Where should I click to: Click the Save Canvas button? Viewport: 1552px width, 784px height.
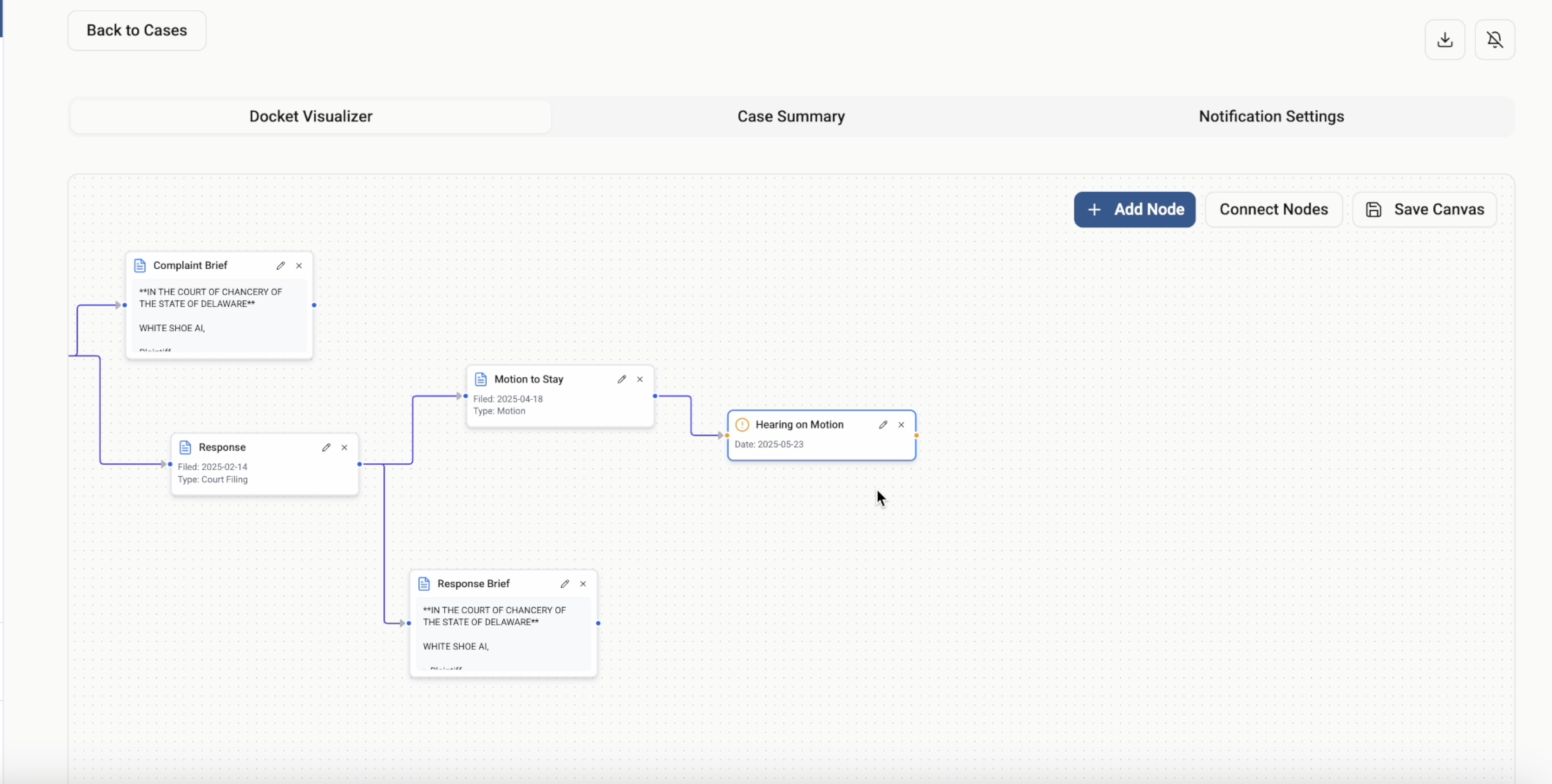click(x=1424, y=209)
